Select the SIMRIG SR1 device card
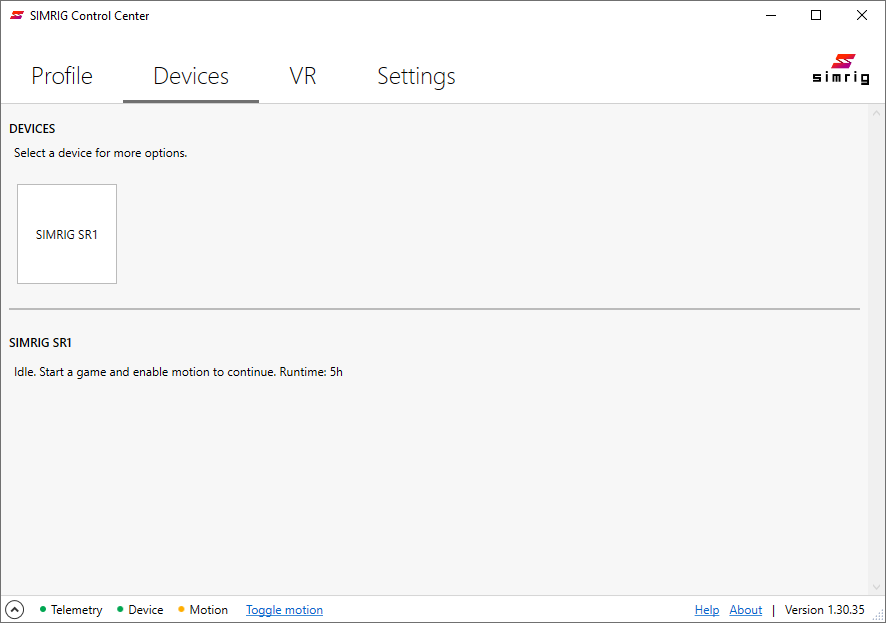 tap(66, 233)
